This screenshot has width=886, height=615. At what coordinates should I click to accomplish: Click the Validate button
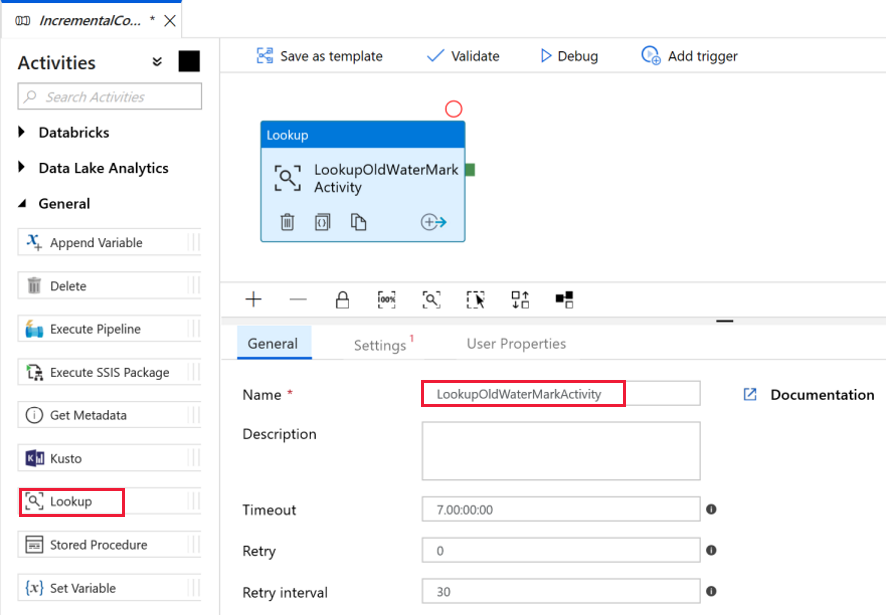click(x=463, y=56)
